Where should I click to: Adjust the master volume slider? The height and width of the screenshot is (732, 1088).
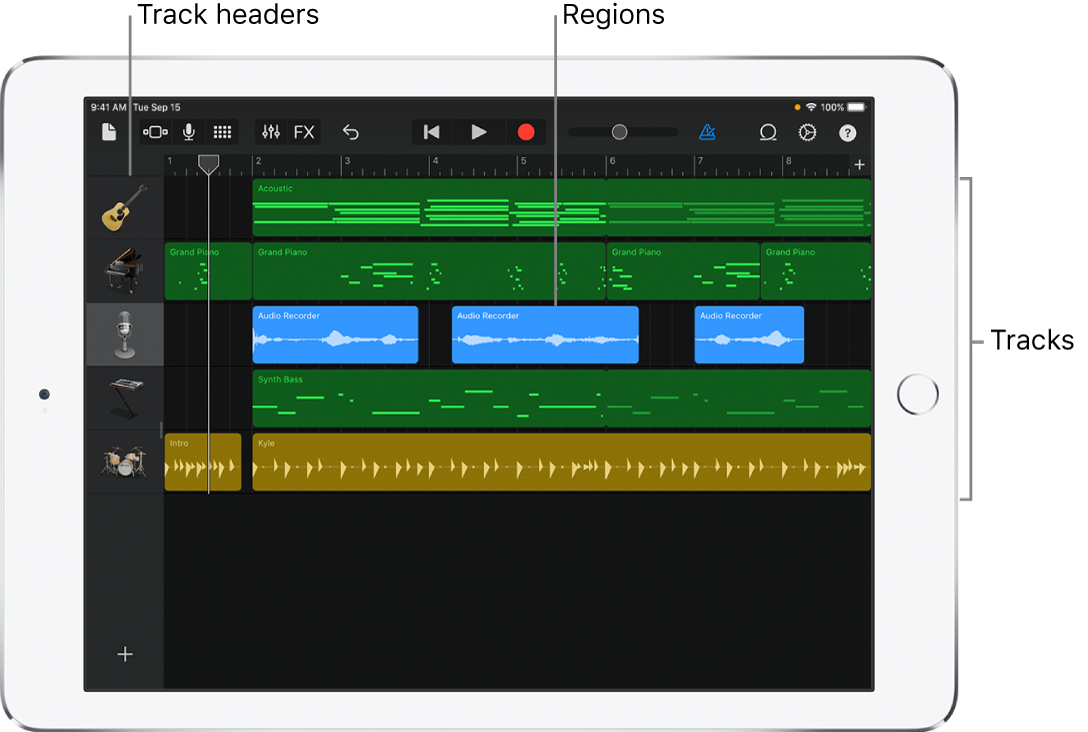[x=620, y=131]
